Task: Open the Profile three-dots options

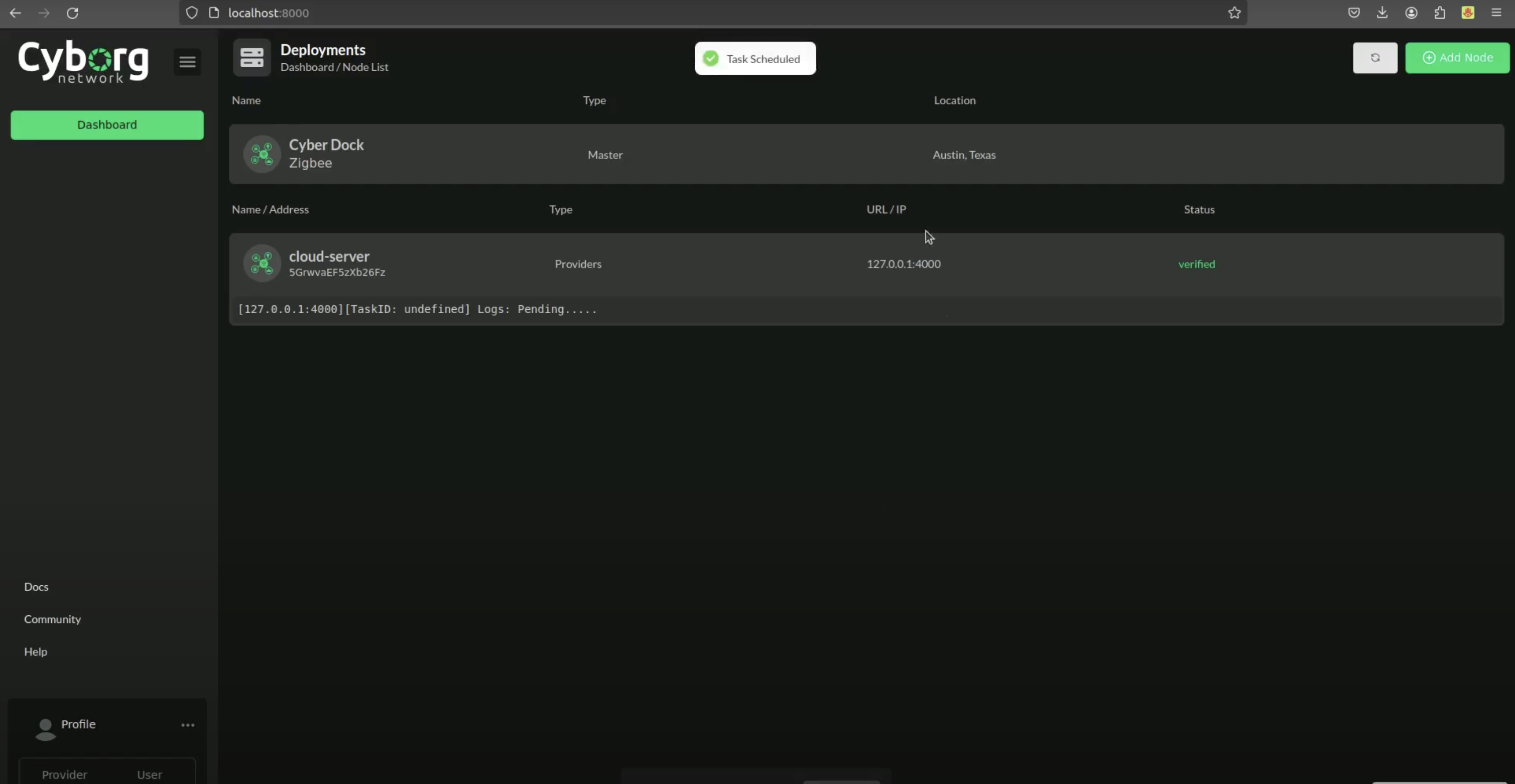Action: click(x=188, y=725)
